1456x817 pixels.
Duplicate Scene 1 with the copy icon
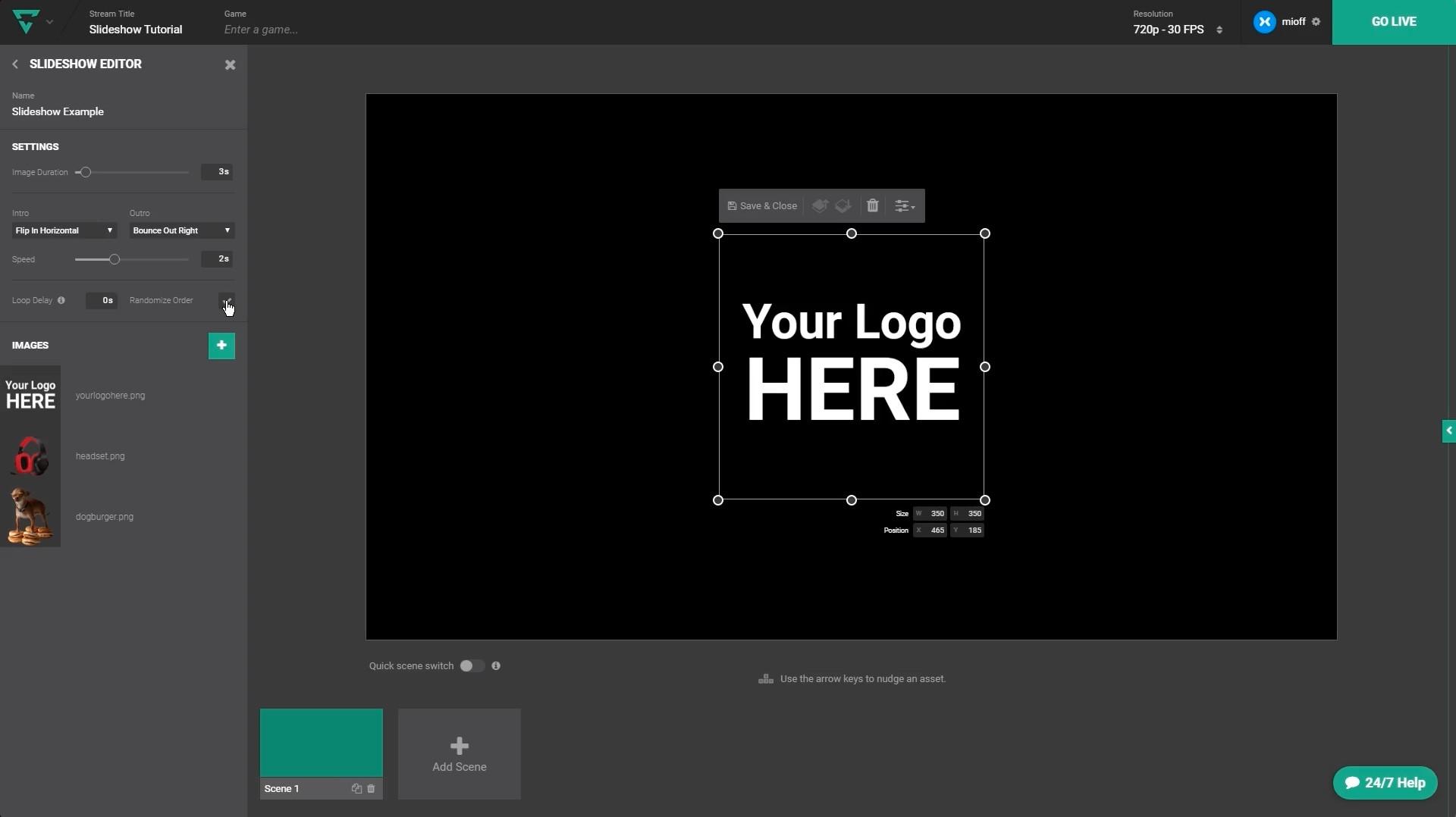click(x=356, y=788)
